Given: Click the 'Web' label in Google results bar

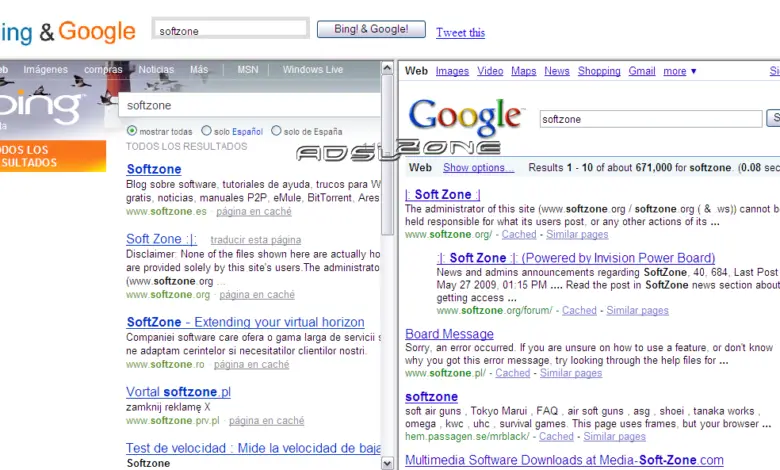Looking at the screenshot, I should coord(420,168).
